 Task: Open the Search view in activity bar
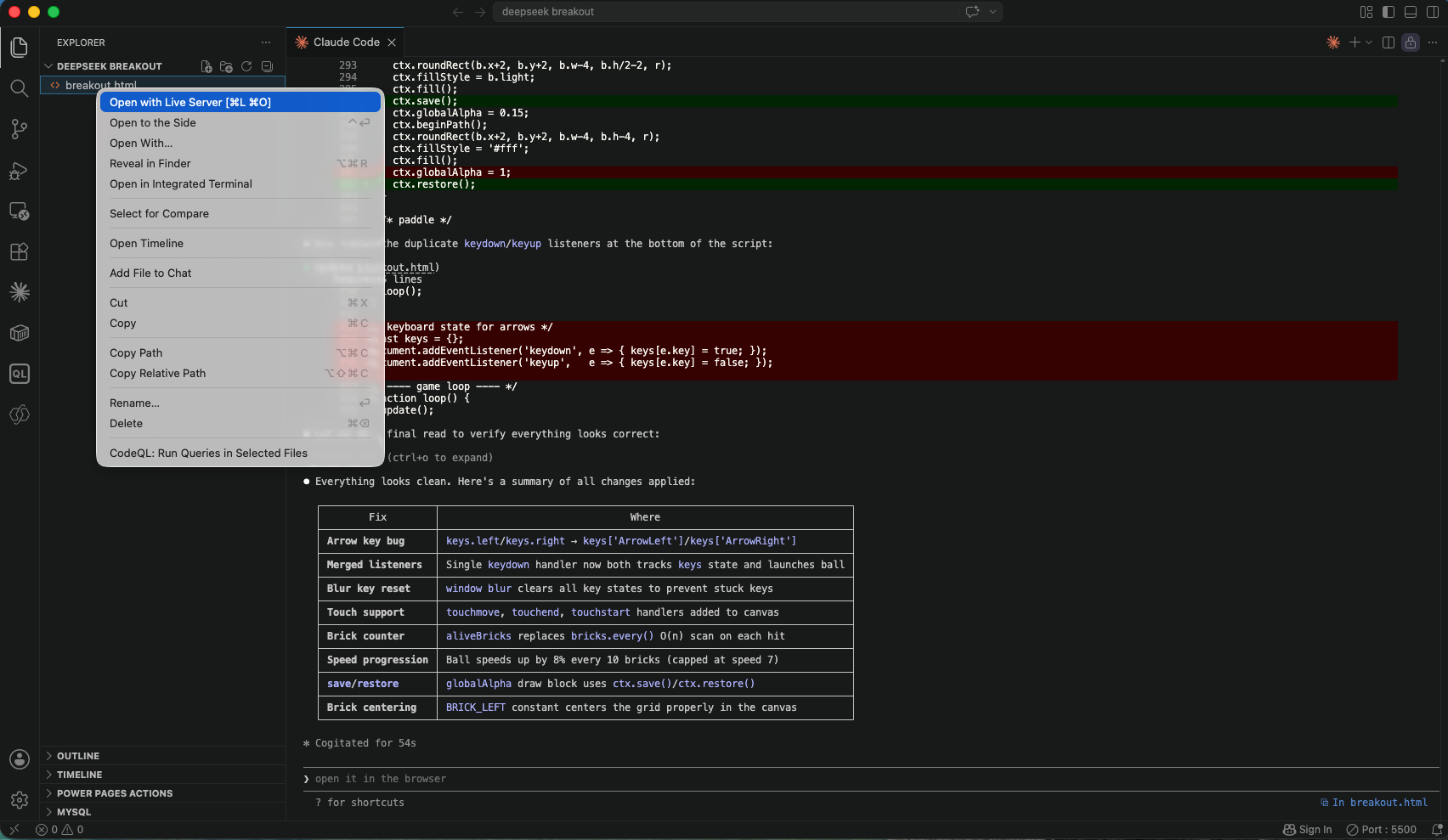pyautogui.click(x=19, y=87)
